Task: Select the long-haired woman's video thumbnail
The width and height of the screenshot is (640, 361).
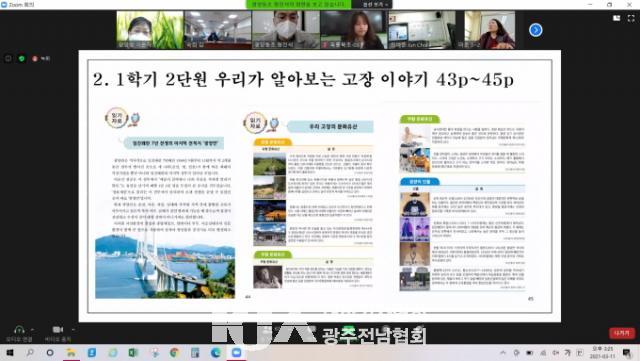Action: 354,30
